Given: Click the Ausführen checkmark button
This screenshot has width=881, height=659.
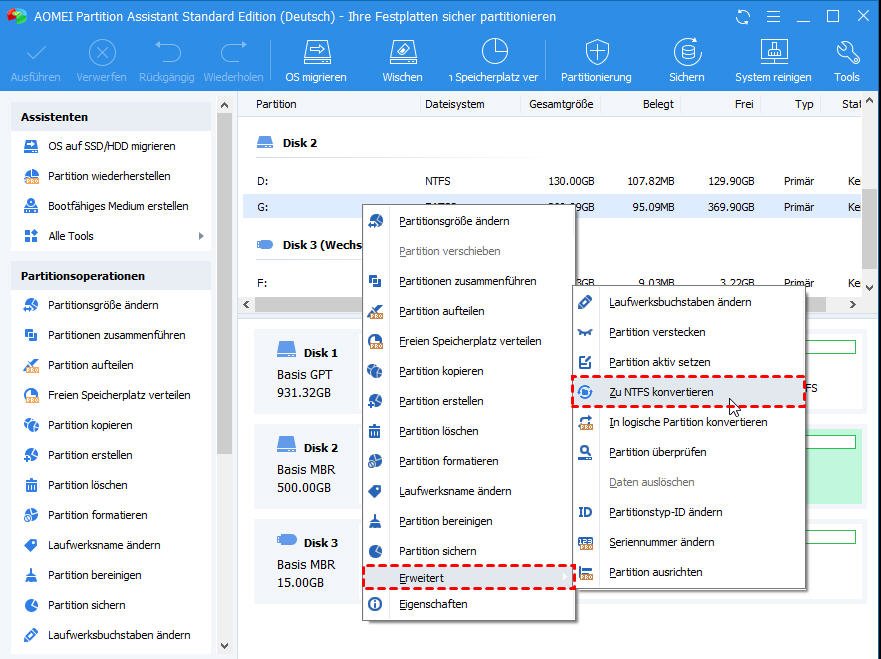Looking at the screenshot, I should tap(35, 53).
